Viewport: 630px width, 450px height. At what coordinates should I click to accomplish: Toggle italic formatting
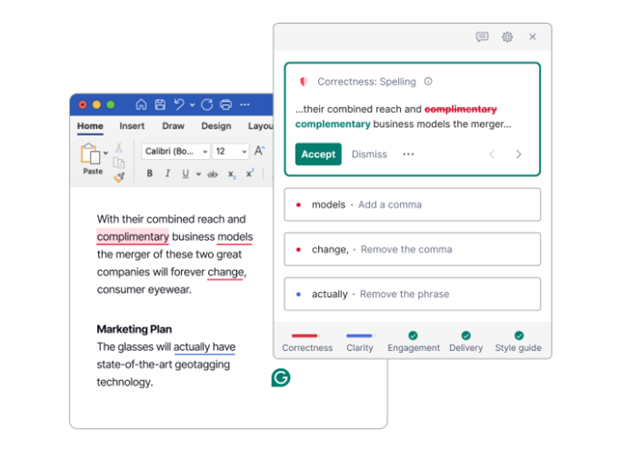coord(168,174)
